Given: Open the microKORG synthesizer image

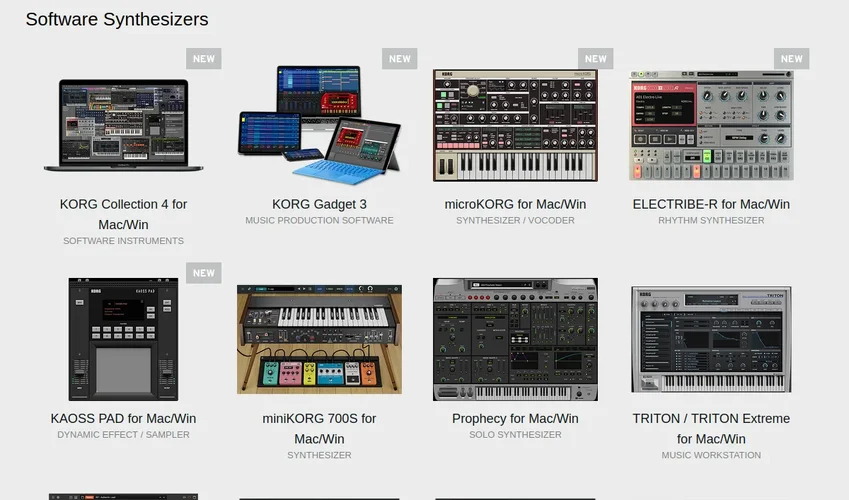Looking at the screenshot, I should [x=515, y=125].
